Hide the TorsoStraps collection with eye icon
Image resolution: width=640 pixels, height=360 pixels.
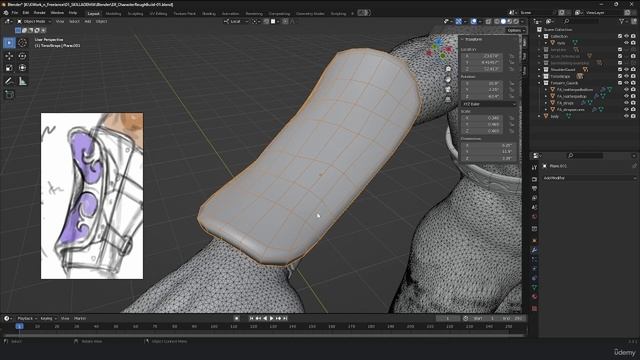(x=627, y=76)
